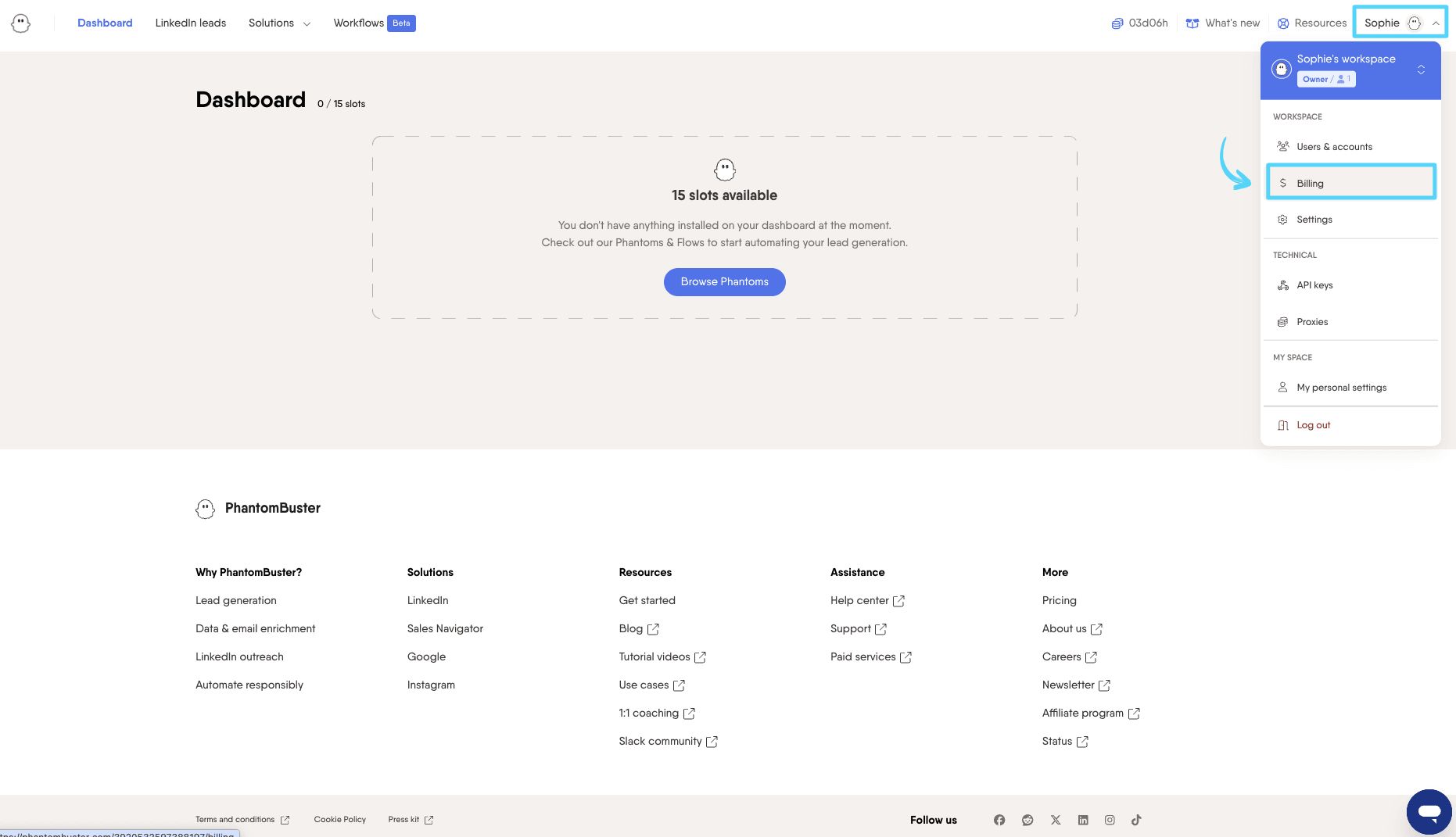This screenshot has width=1456, height=837.
Task: Open Data & email enrichment link
Action: point(255,628)
